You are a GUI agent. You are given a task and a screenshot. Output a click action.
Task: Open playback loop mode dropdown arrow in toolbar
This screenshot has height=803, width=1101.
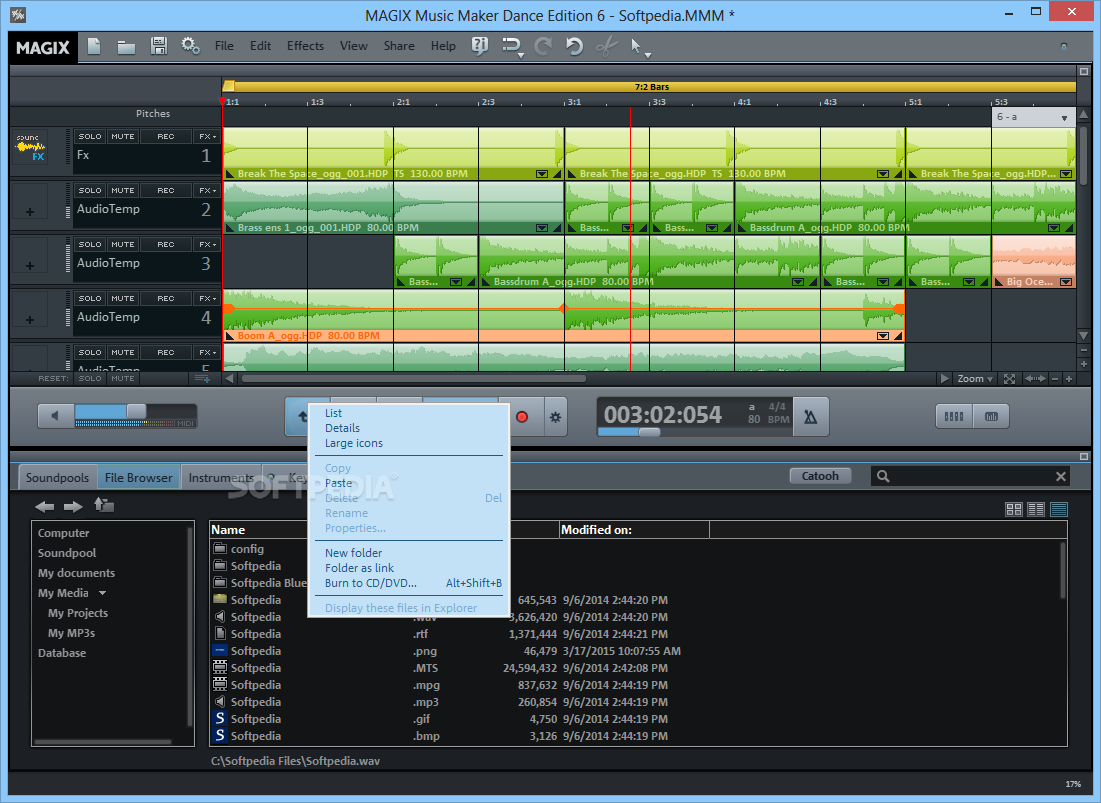pos(520,55)
